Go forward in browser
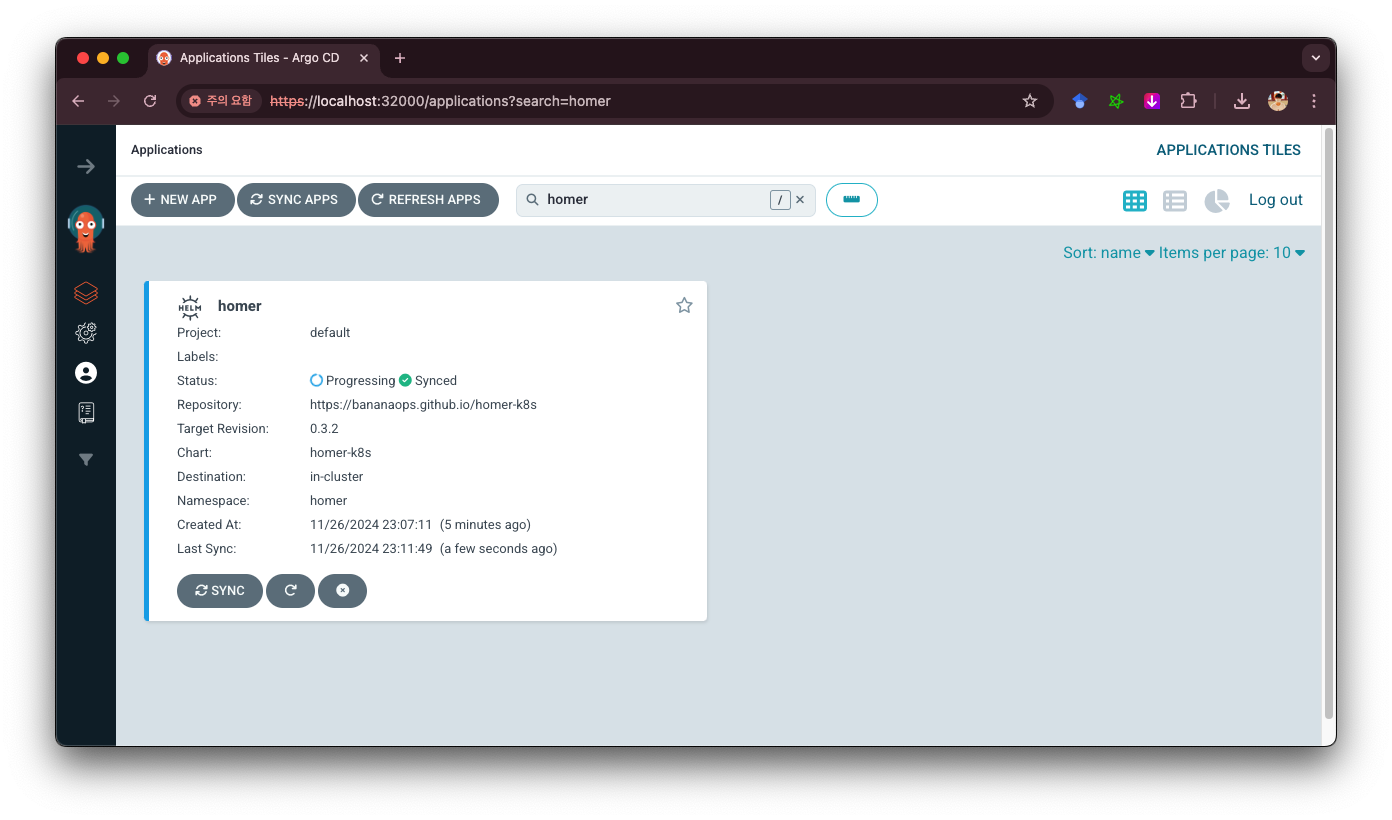Image resolution: width=1392 pixels, height=820 pixels. 114,101
